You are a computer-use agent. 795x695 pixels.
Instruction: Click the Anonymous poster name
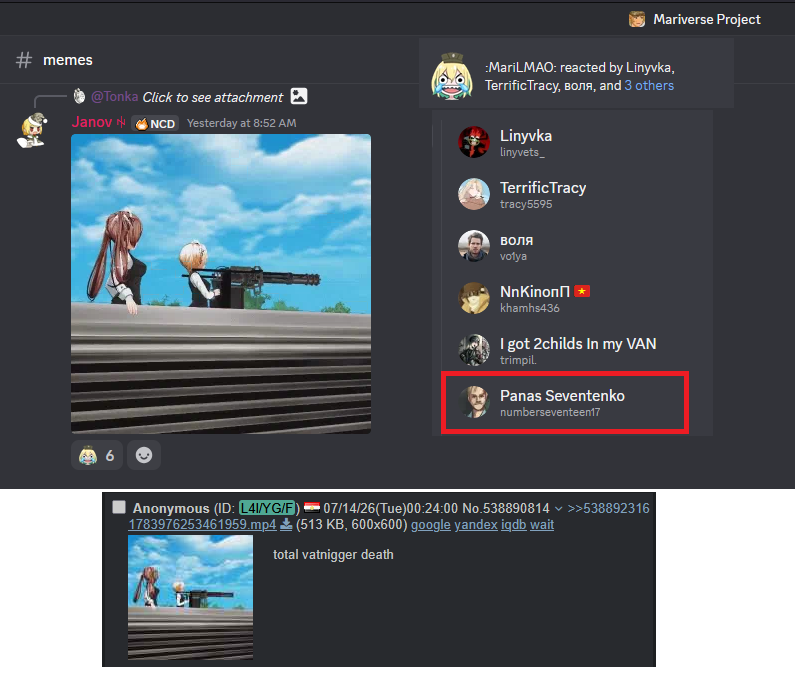coord(171,508)
